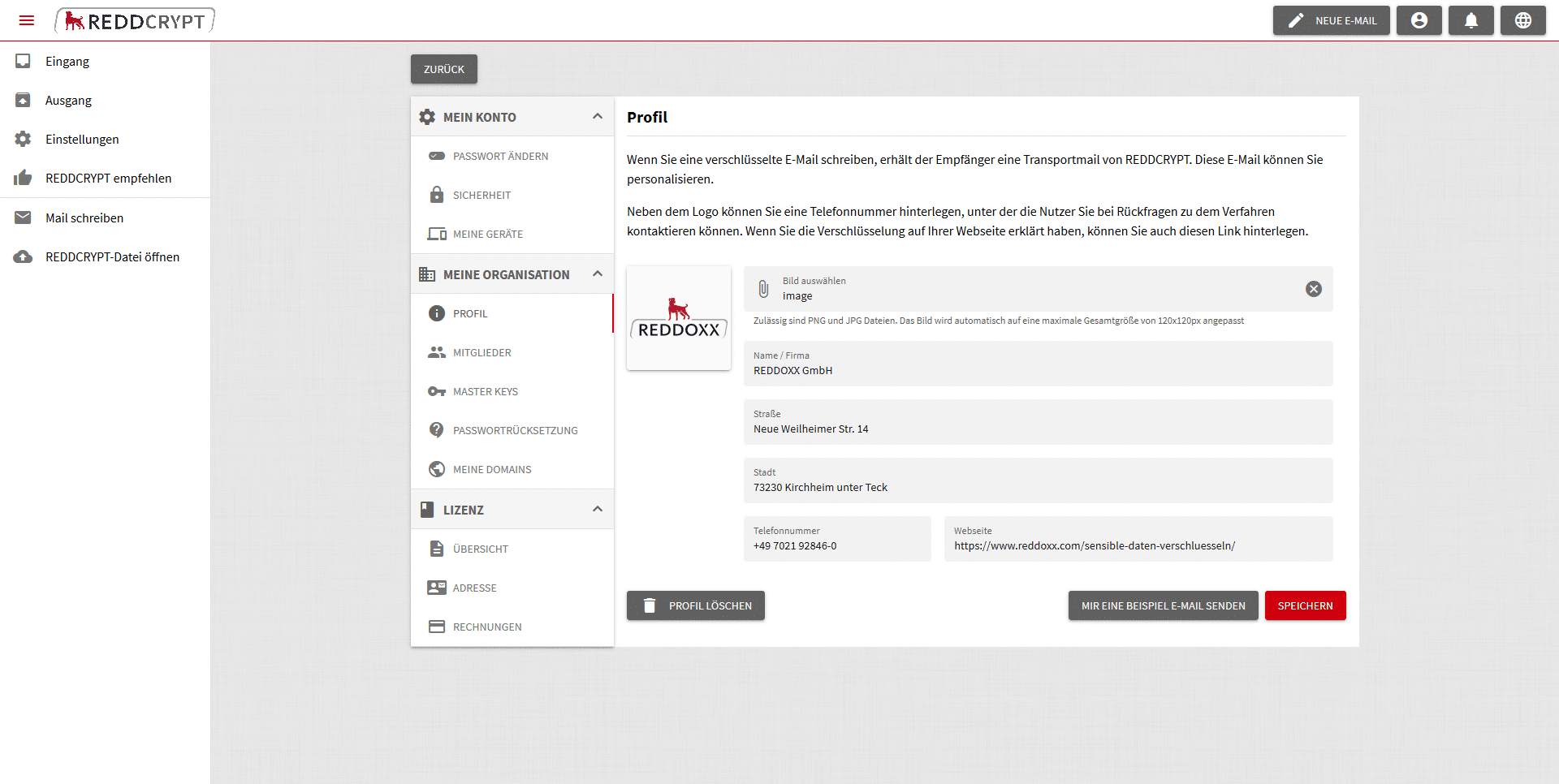Collapse the Meine Organisation section
This screenshot has width=1559, height=784.
pyautogui.click(x=598, y=274)
